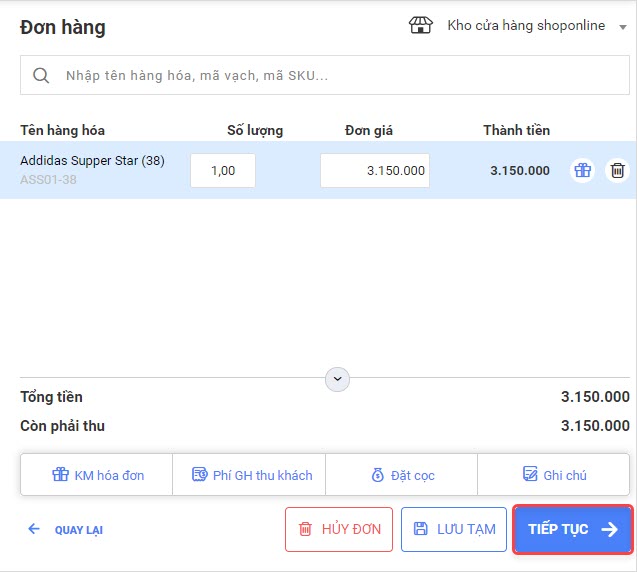Viewport: 637px width, 572px height.
Task: Expand the order summary chevron
Action: [338, 379]
